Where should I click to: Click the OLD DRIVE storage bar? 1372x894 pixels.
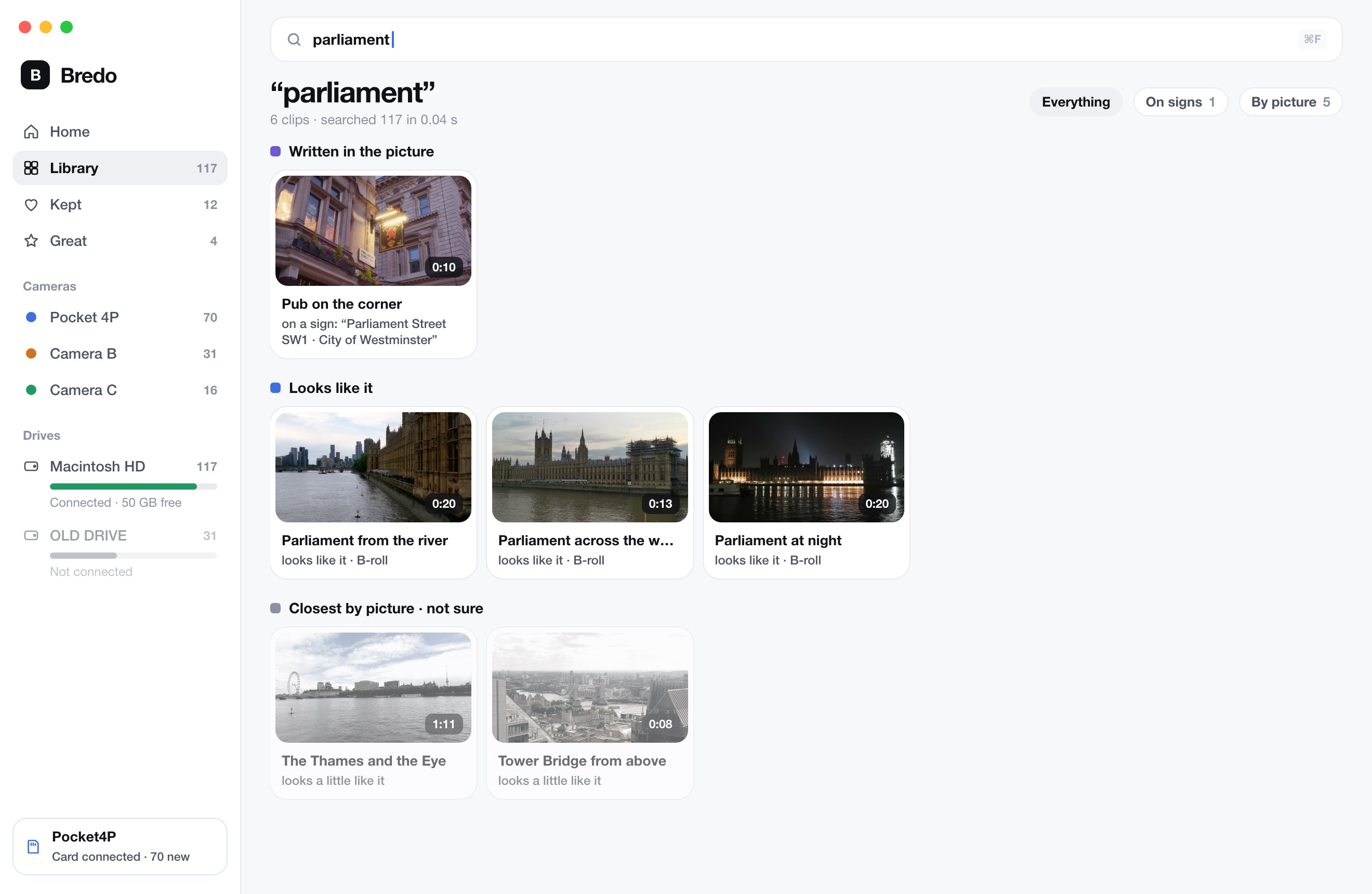133,556
